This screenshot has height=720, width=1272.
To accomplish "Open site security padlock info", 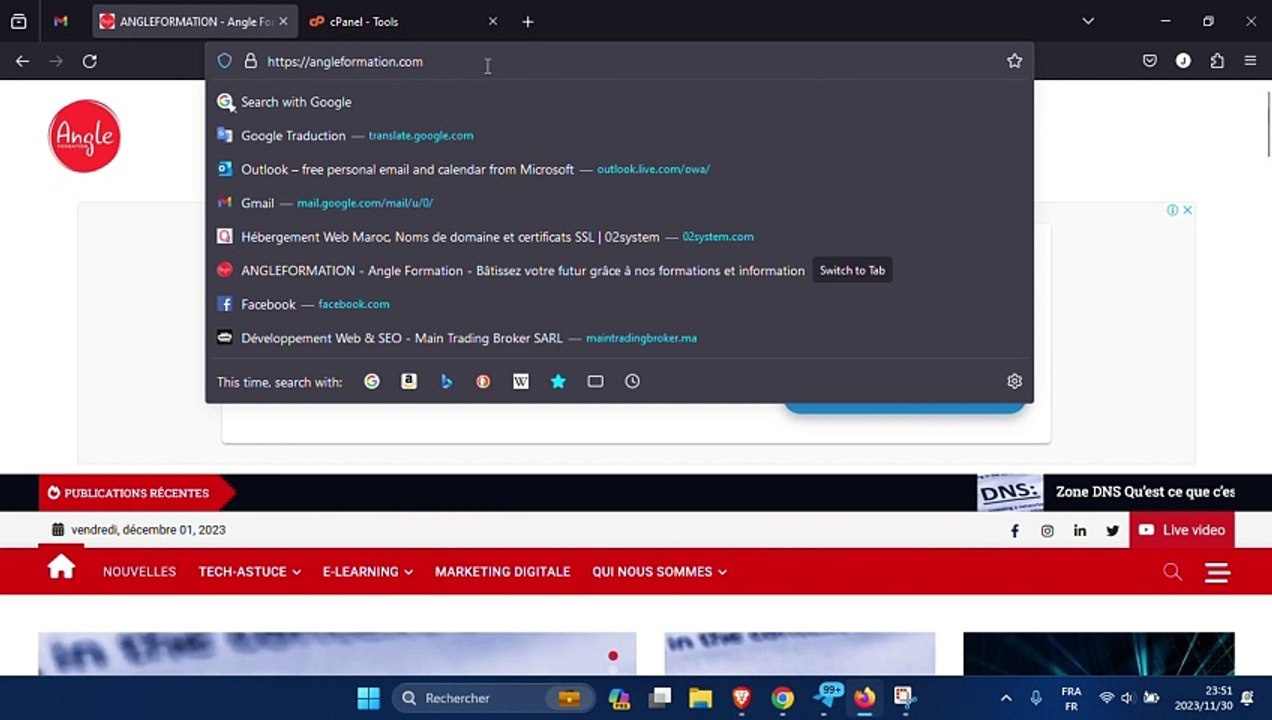I will pyautogui.click(x=251, y=61).
